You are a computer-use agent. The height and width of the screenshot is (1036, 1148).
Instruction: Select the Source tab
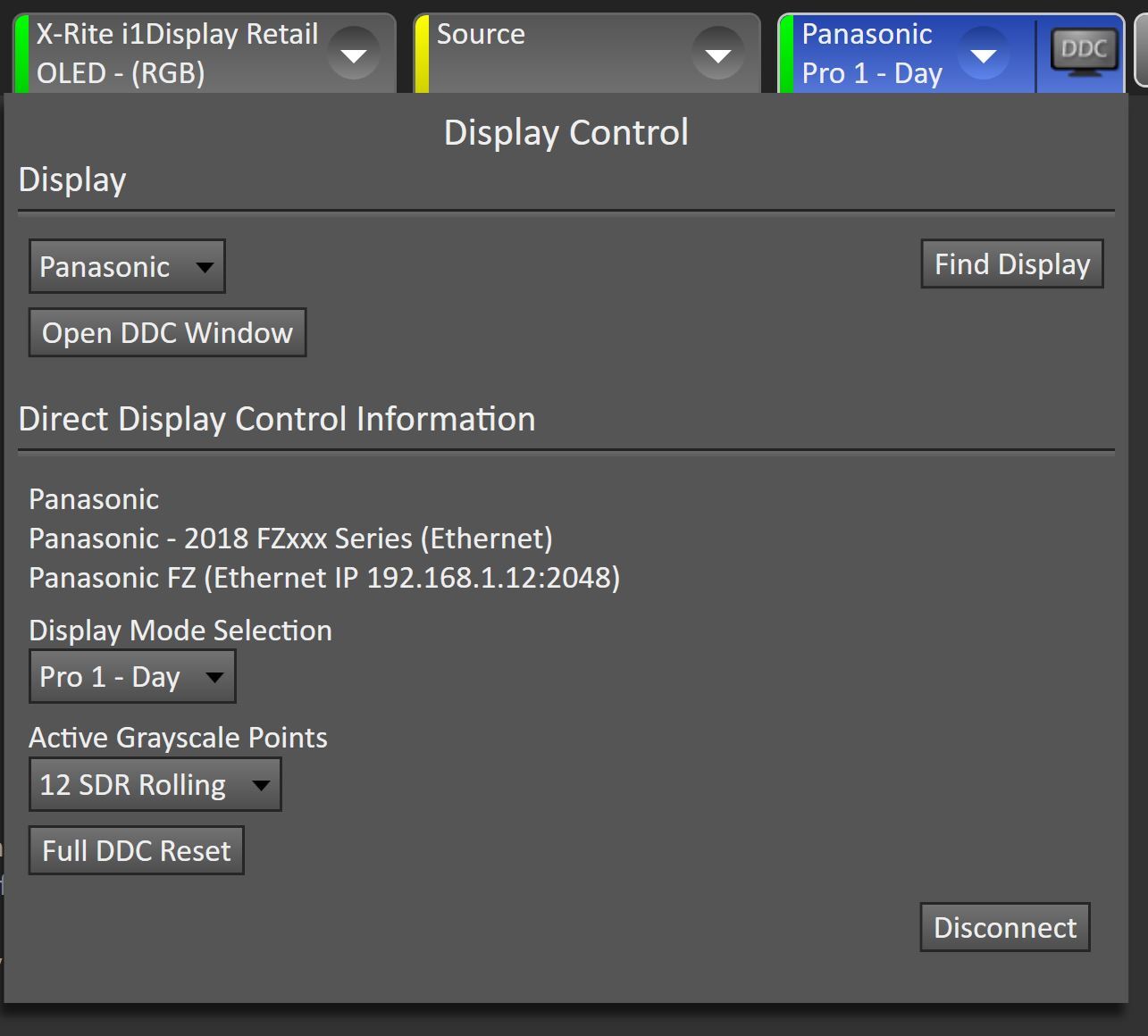tap(554, 54)
